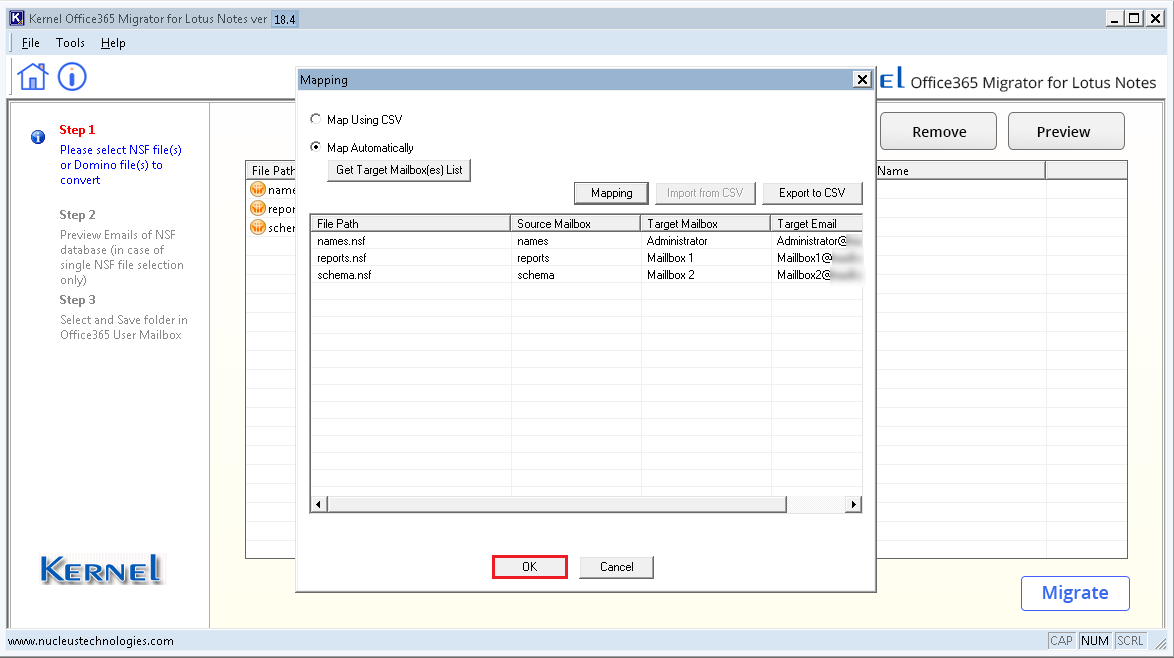Click the Kernel app icon in title bar
The height and width of the screenshot is (658, 1174).
(16, 18)
